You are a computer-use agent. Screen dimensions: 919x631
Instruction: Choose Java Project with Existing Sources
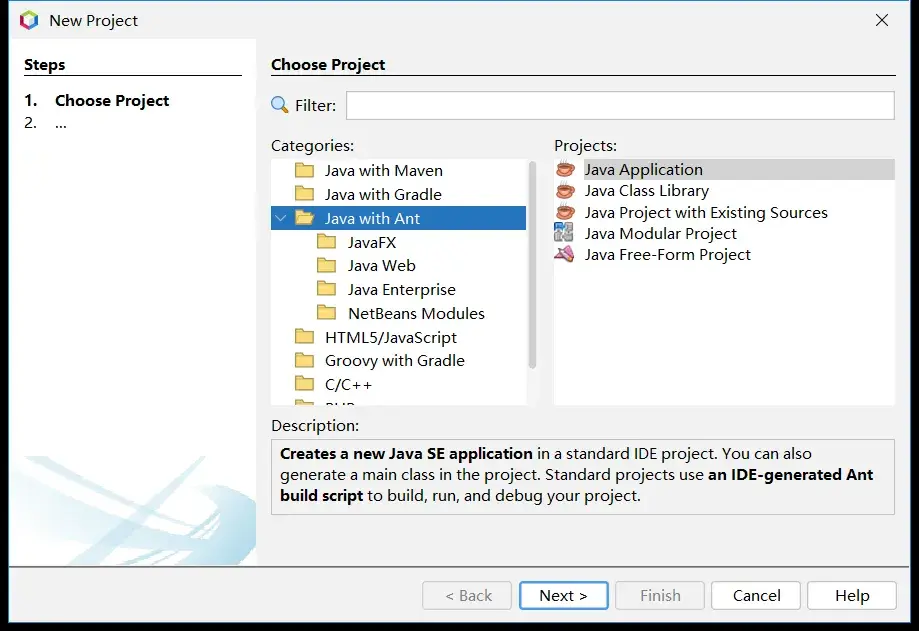click(x=706, y=212)
